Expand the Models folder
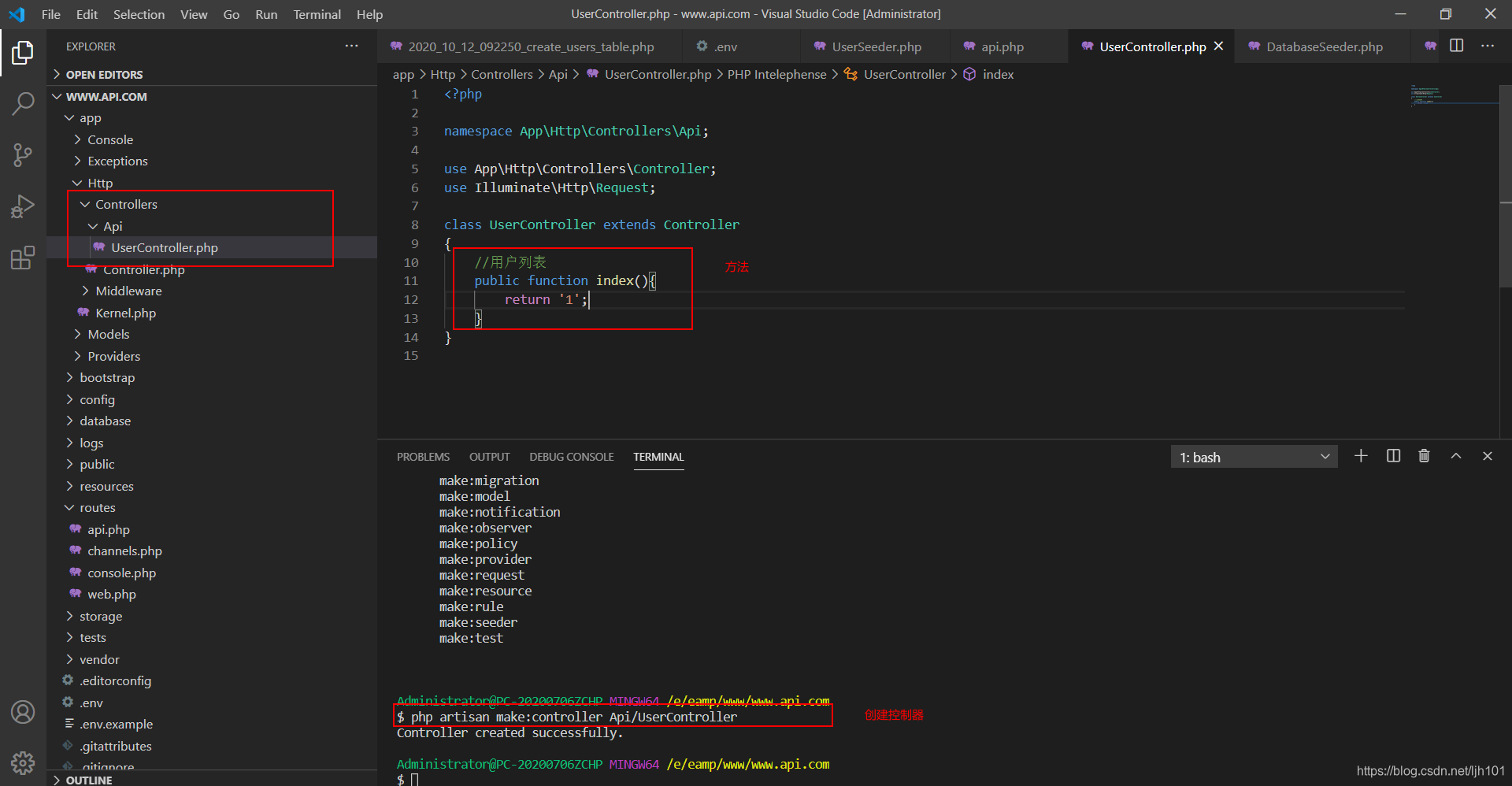Image resolution: width=1512 pixels, height=786 pixels. pos(212,334)
